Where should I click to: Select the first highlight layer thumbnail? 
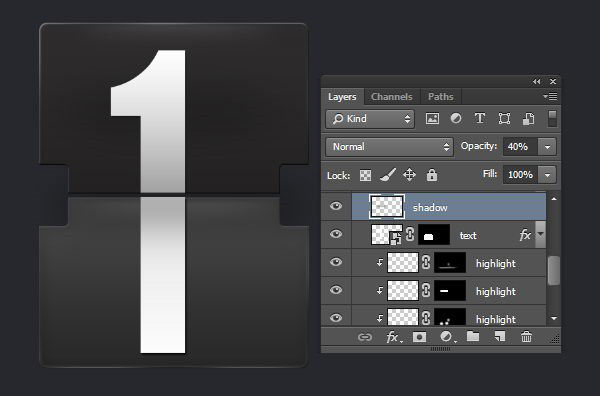pos(403,262)
